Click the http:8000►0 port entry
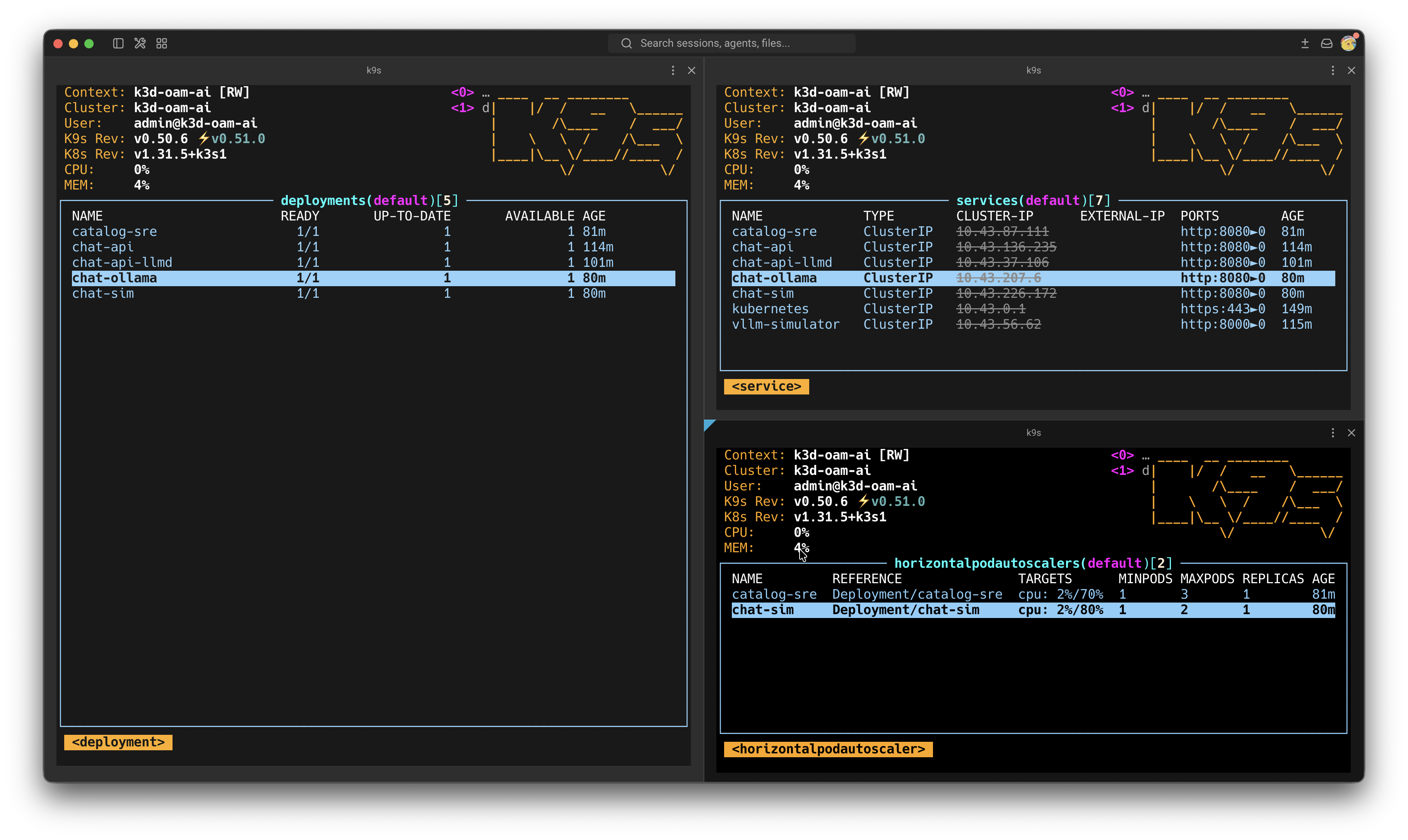Screen dimensions: 1408x840 pos(1223,324)
